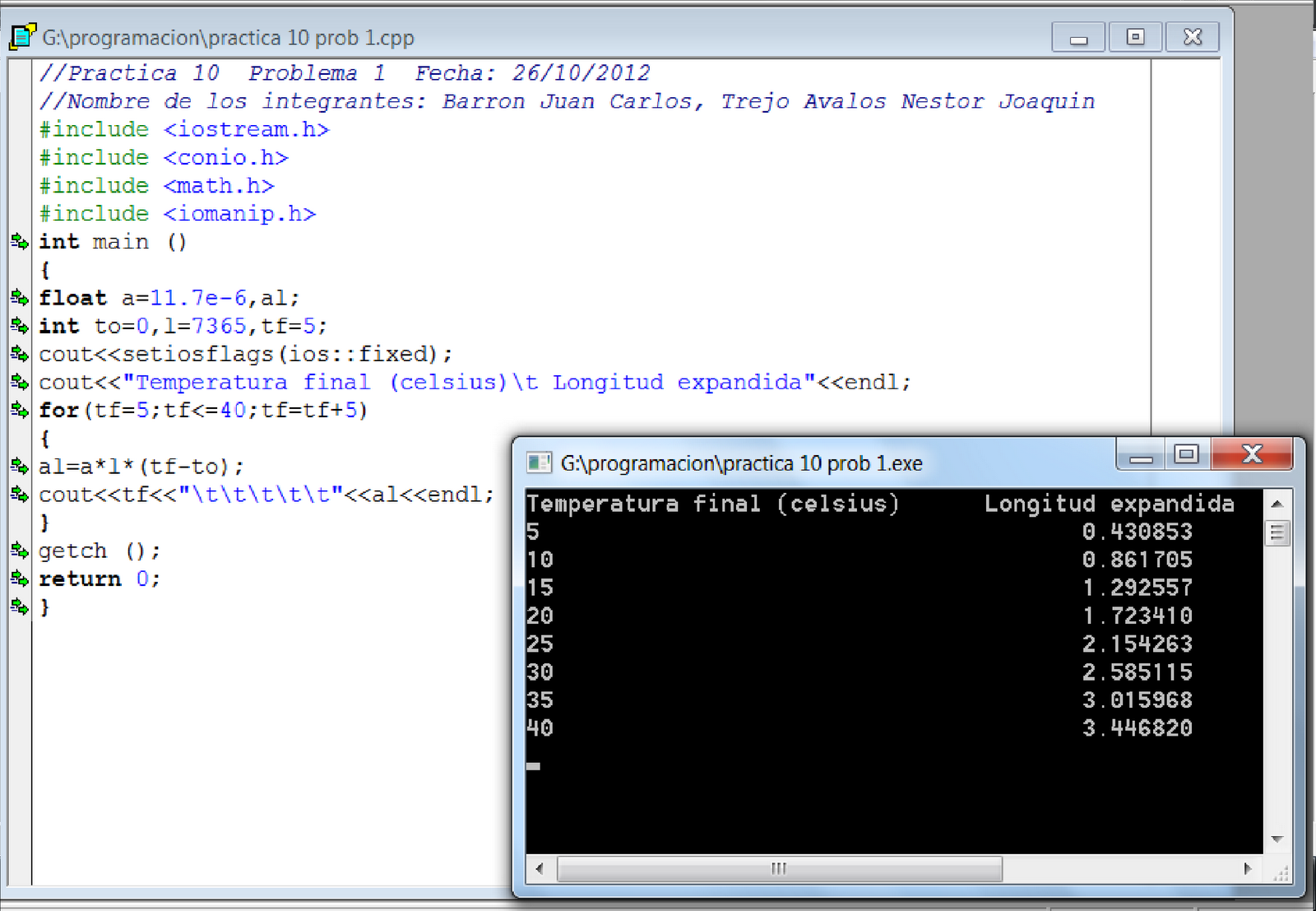Click the left arrow on console horizontal scrollbar

[540, 868]
